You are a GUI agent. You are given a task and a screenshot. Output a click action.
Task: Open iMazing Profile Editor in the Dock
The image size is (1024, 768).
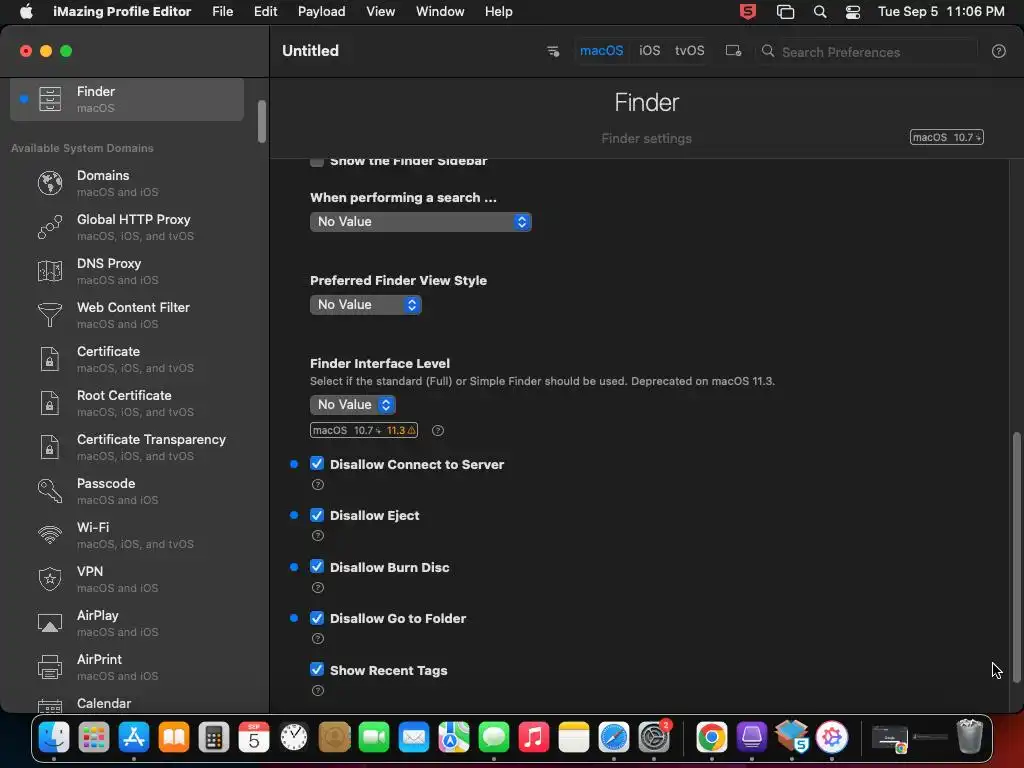pyautogui.click(x=831, y=737)
